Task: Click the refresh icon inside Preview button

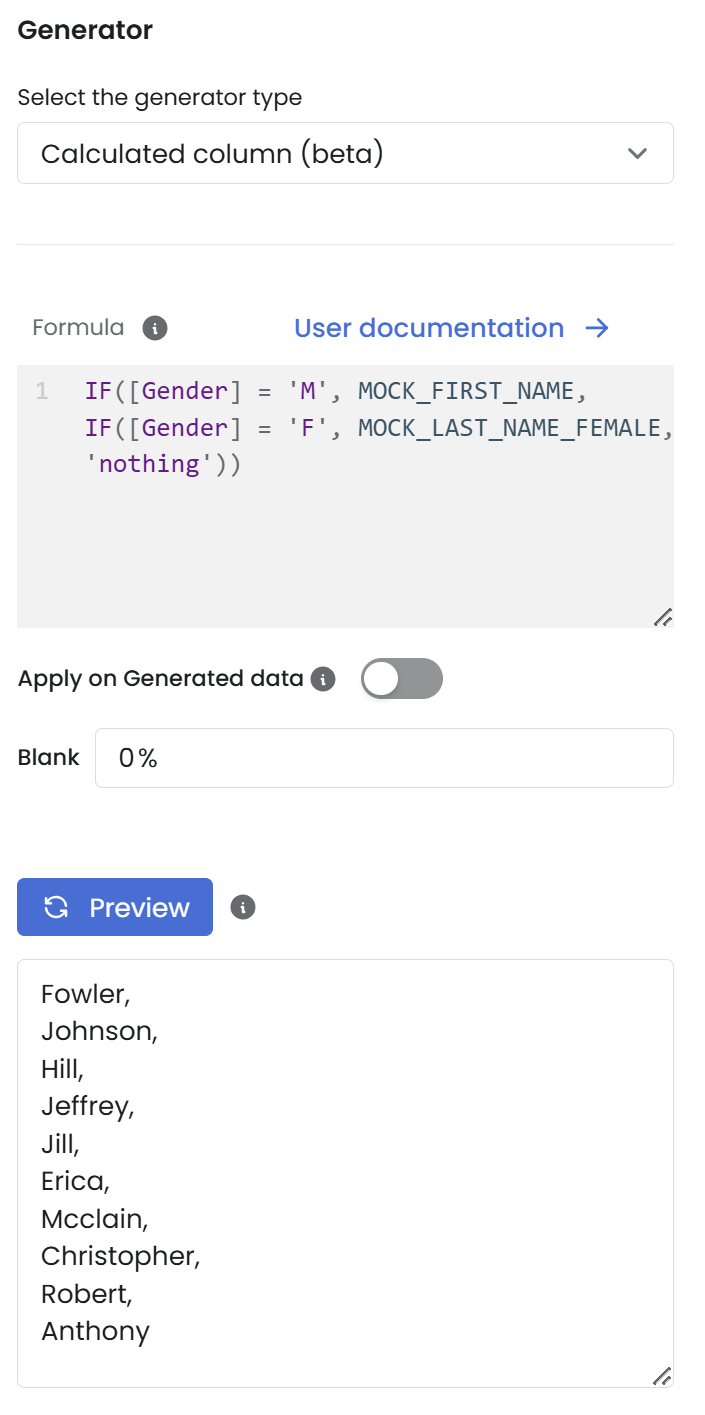Action: [x=57, y=907]
